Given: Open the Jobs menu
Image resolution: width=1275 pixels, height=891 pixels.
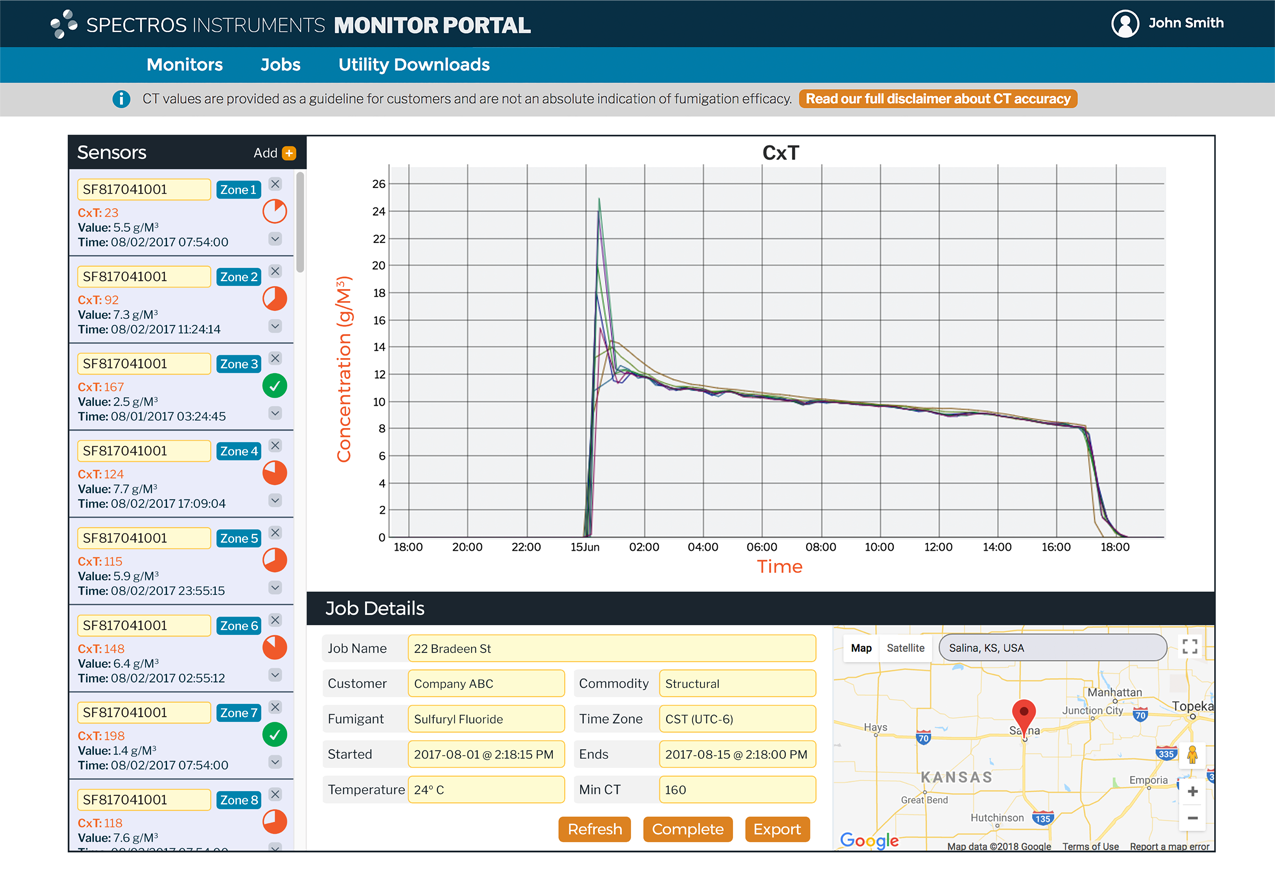Looking at the screenshot, I should [x=280, y=65].
